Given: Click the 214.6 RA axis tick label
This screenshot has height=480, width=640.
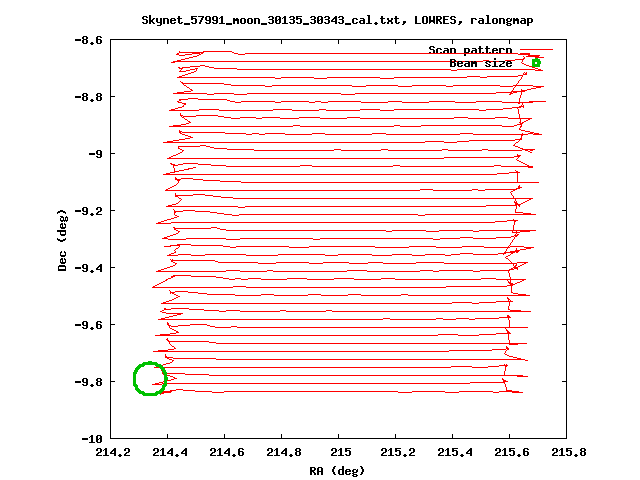Looking at the screenshot, I should pyautogui.click(x=227, y=452).
